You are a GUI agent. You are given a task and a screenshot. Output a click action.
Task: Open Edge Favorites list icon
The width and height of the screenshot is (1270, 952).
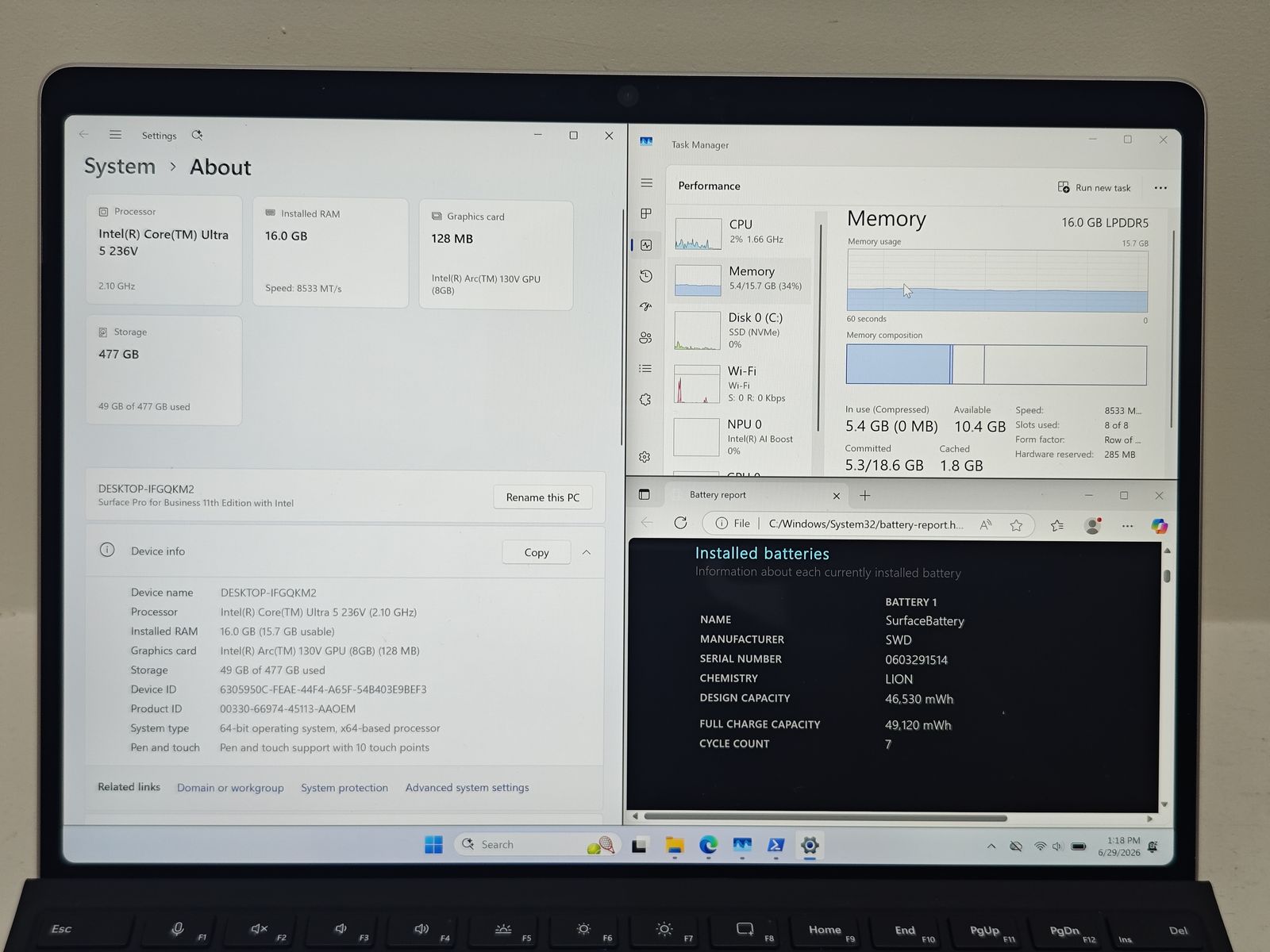(x=1057, y=525)
